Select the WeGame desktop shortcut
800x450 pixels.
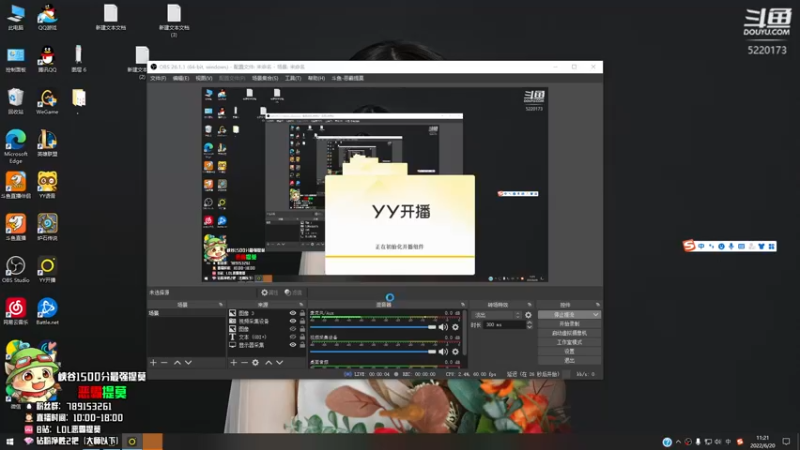coord(47,101)
